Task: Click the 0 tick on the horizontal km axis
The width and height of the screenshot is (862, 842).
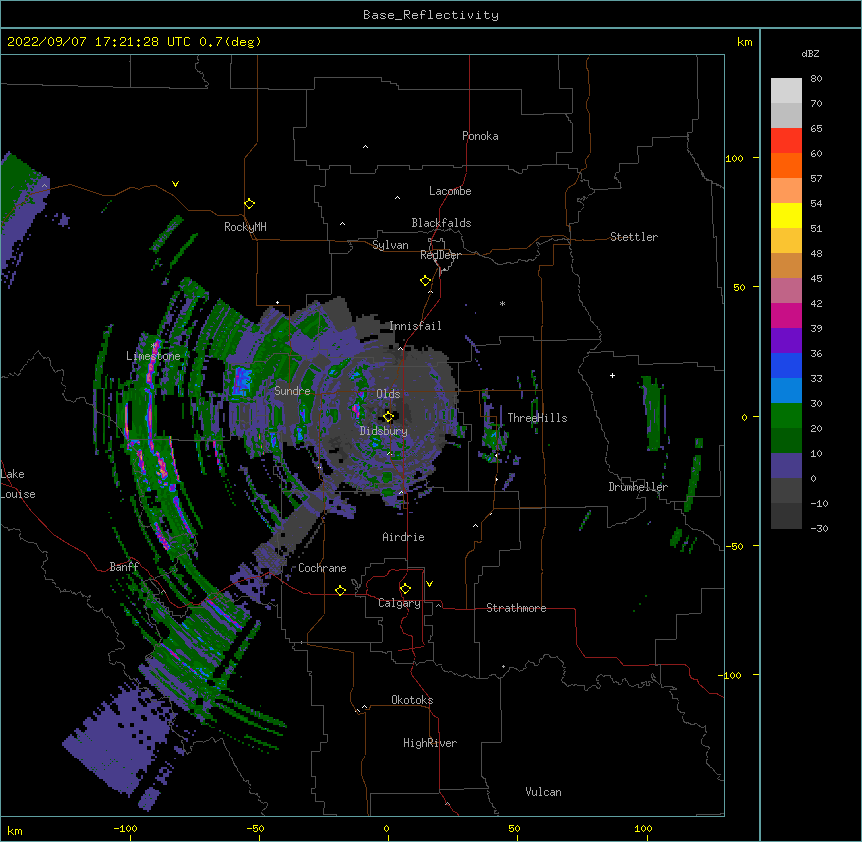Action: coord(386,828)
